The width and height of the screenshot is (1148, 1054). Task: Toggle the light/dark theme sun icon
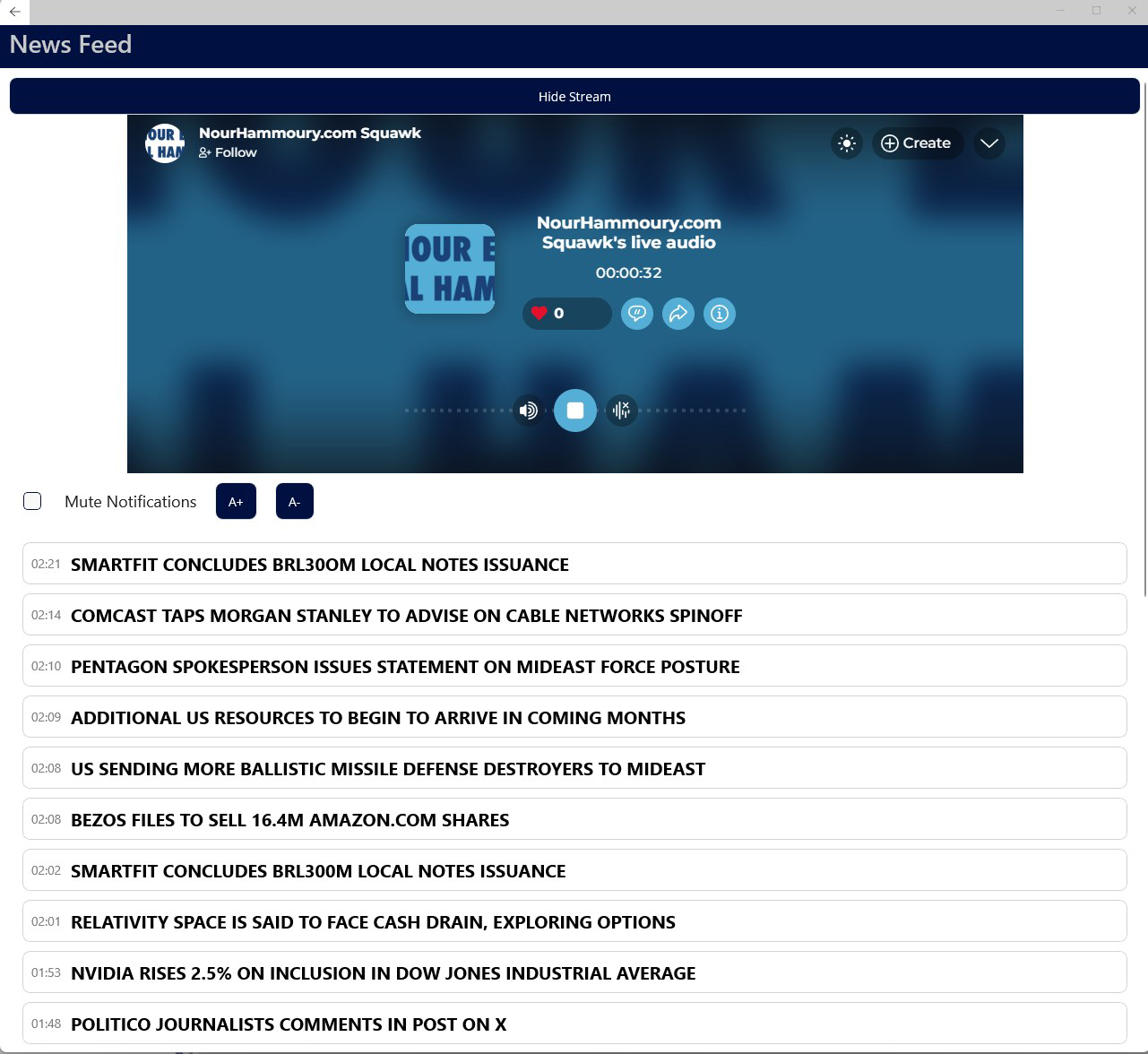pyautogui.click(x=846, y=143)
